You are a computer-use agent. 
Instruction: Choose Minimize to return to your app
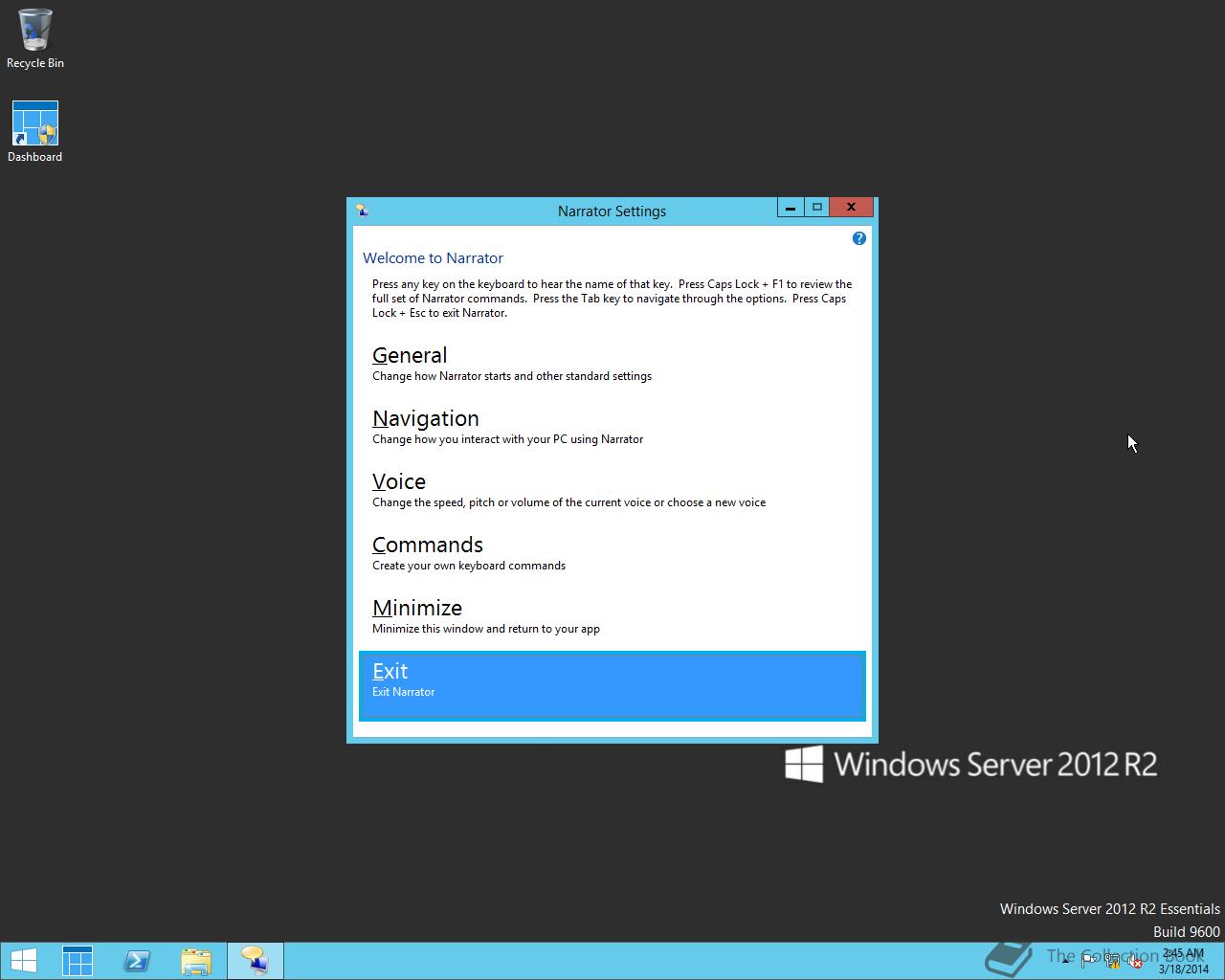point(417,608)
